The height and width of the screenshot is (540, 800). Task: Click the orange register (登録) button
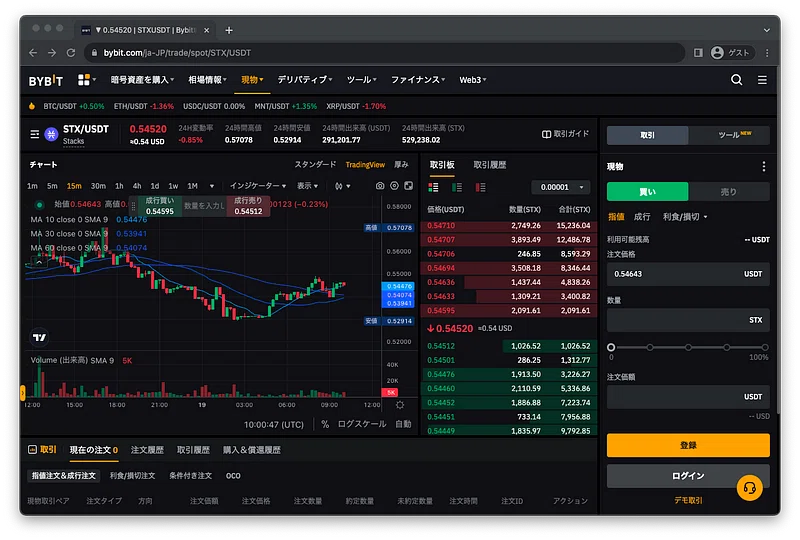tap(688, 445)
